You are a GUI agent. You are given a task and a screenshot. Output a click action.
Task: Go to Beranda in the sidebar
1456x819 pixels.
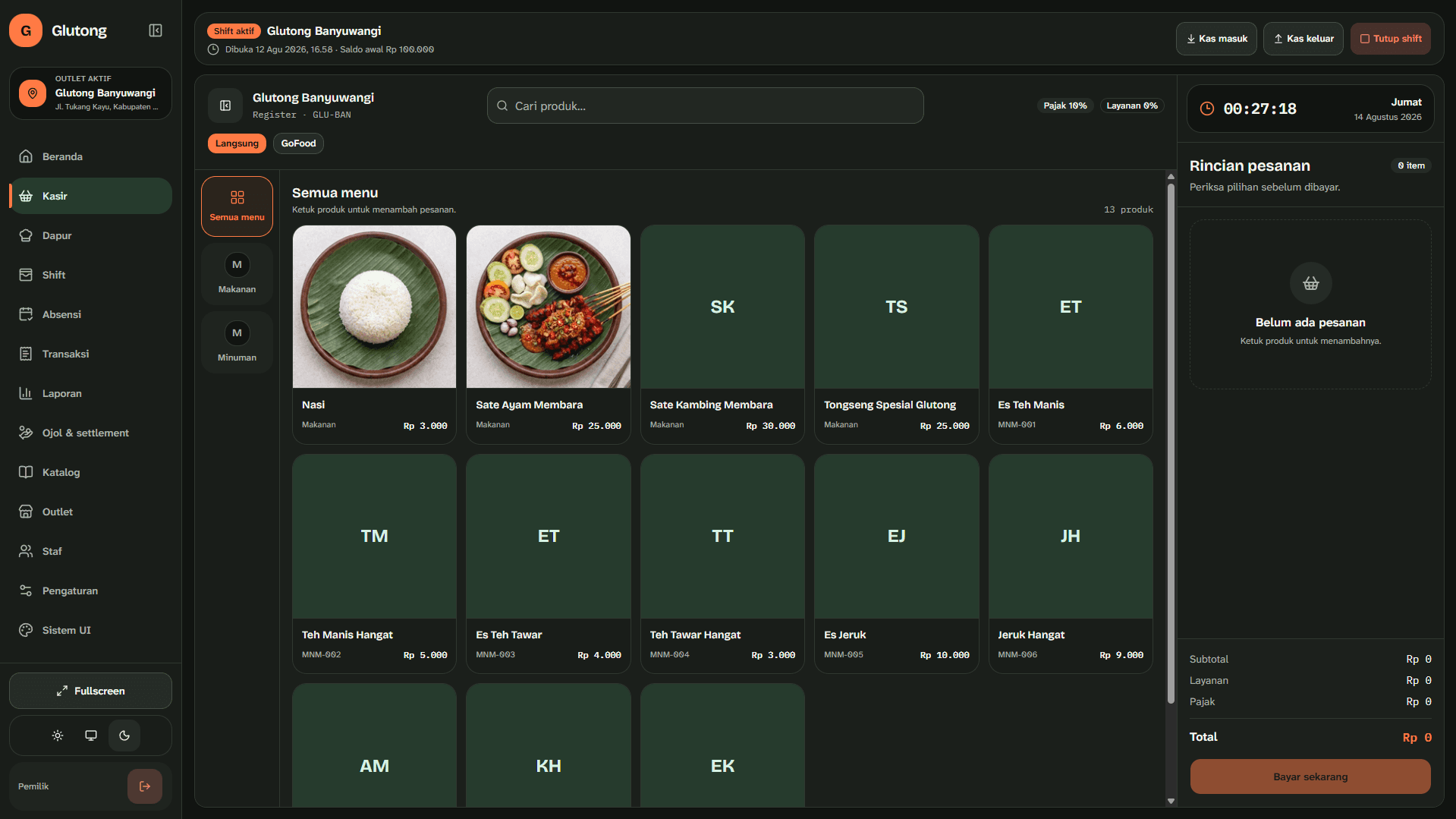tap(90, 156)
